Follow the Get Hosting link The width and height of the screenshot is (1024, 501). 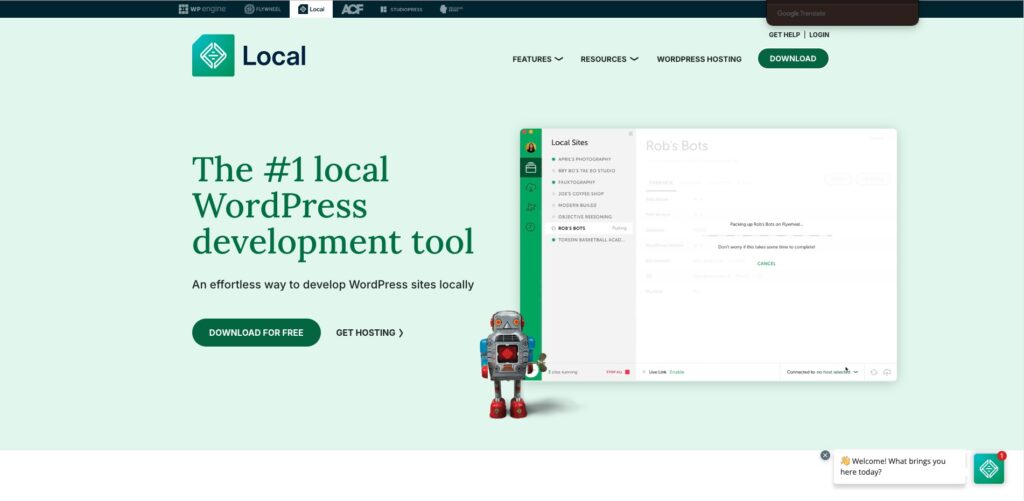[370, 332]
